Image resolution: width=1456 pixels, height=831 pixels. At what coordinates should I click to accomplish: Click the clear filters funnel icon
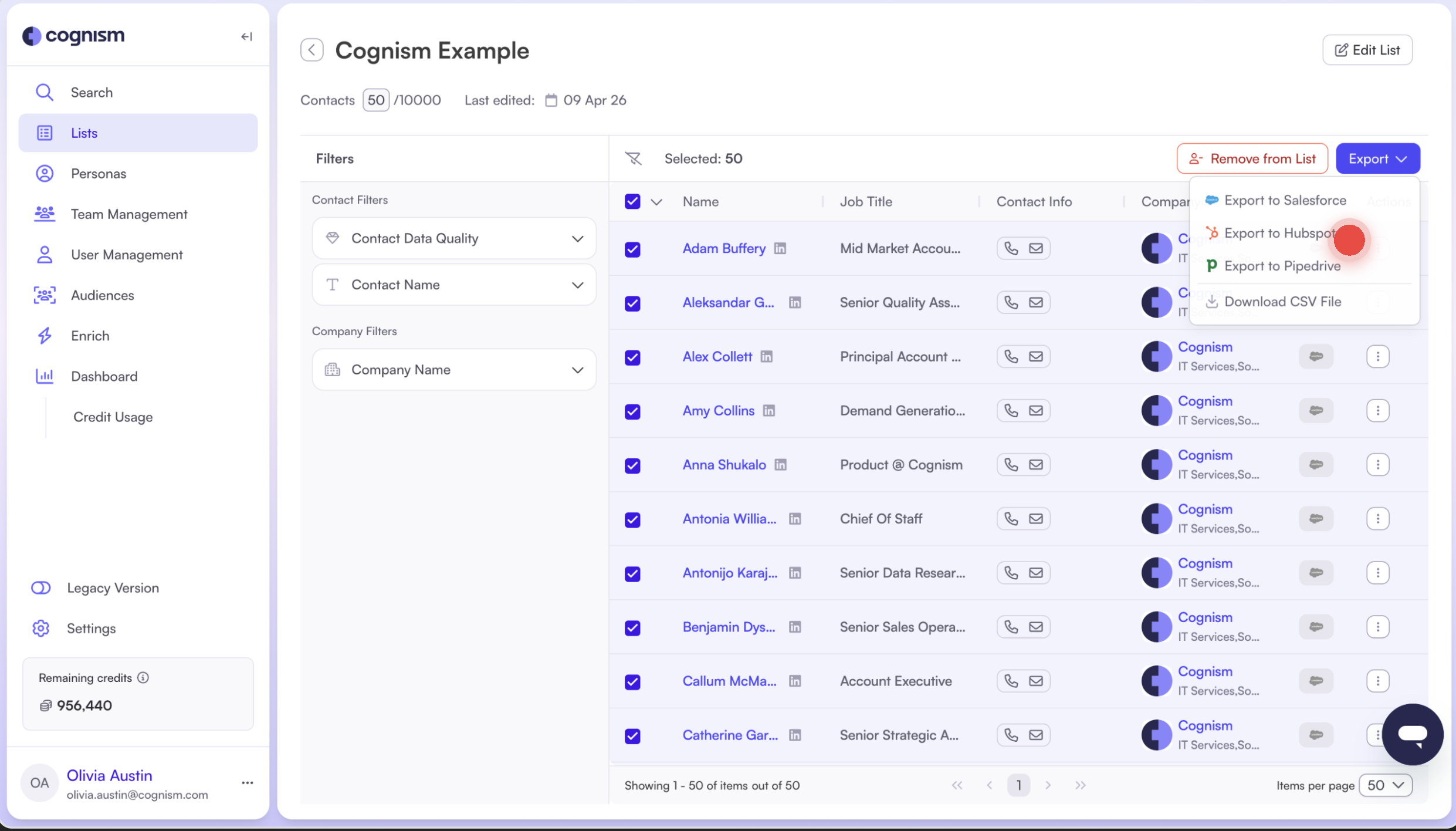tap(633, 158)
